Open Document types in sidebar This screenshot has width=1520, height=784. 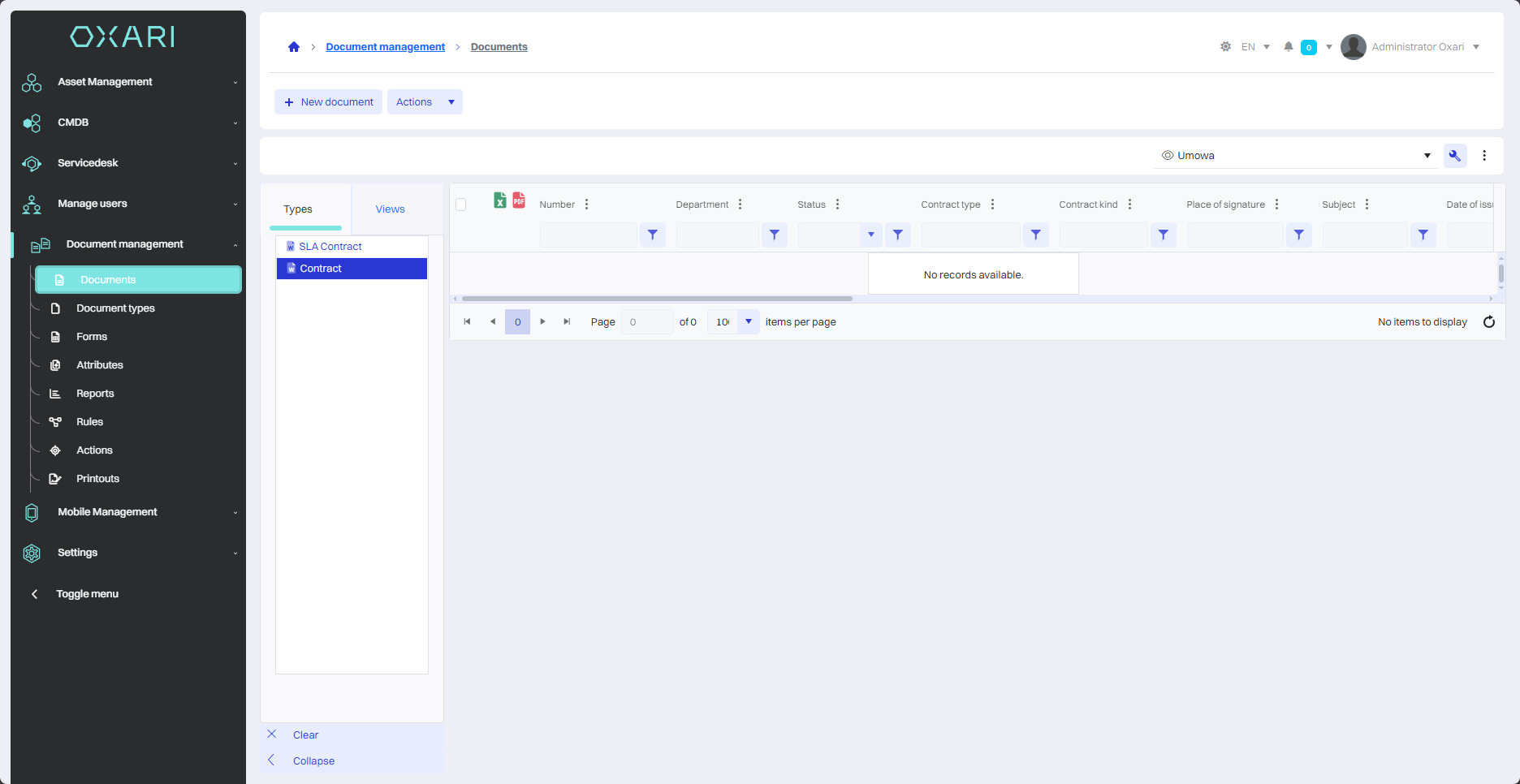point(115,308)
